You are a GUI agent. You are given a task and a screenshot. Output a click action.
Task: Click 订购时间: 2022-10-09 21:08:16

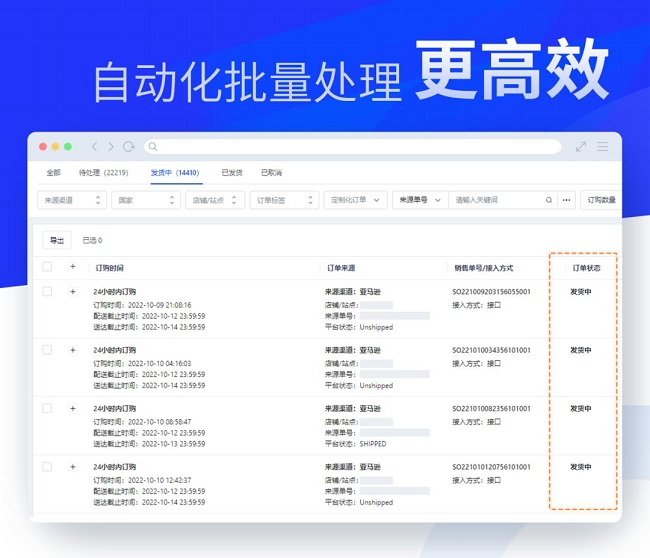(142, 305)
